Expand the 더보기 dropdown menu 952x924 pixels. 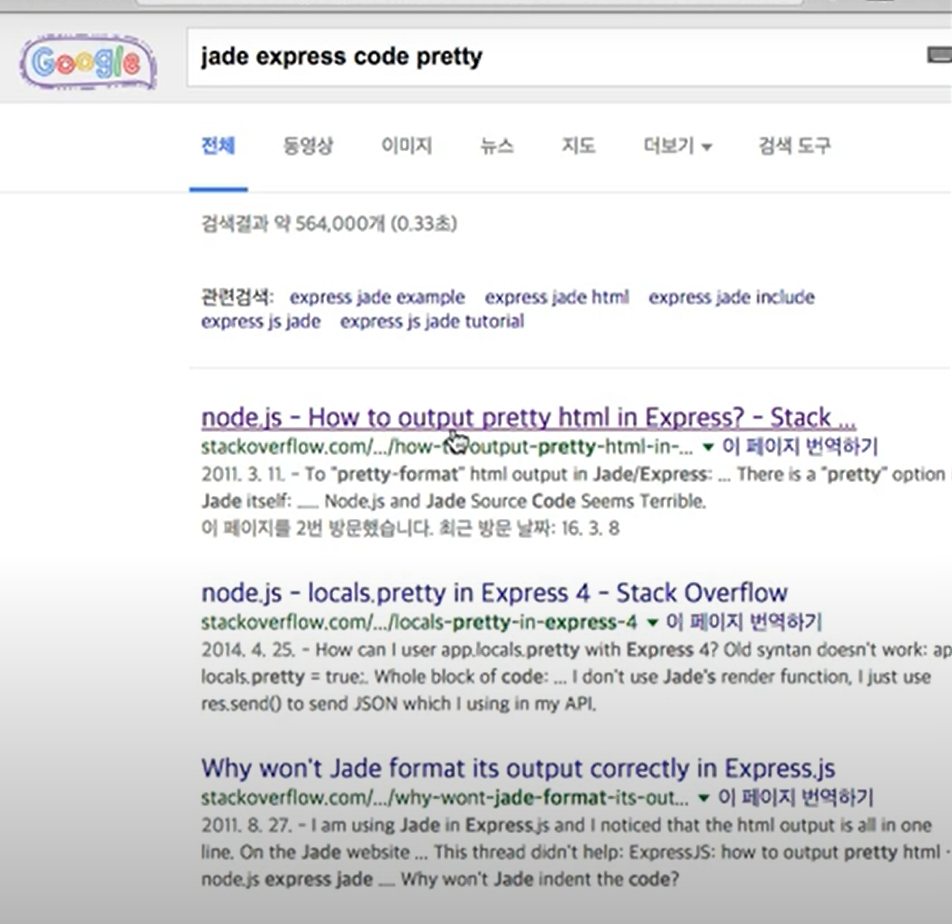click(x=677, y=146)
